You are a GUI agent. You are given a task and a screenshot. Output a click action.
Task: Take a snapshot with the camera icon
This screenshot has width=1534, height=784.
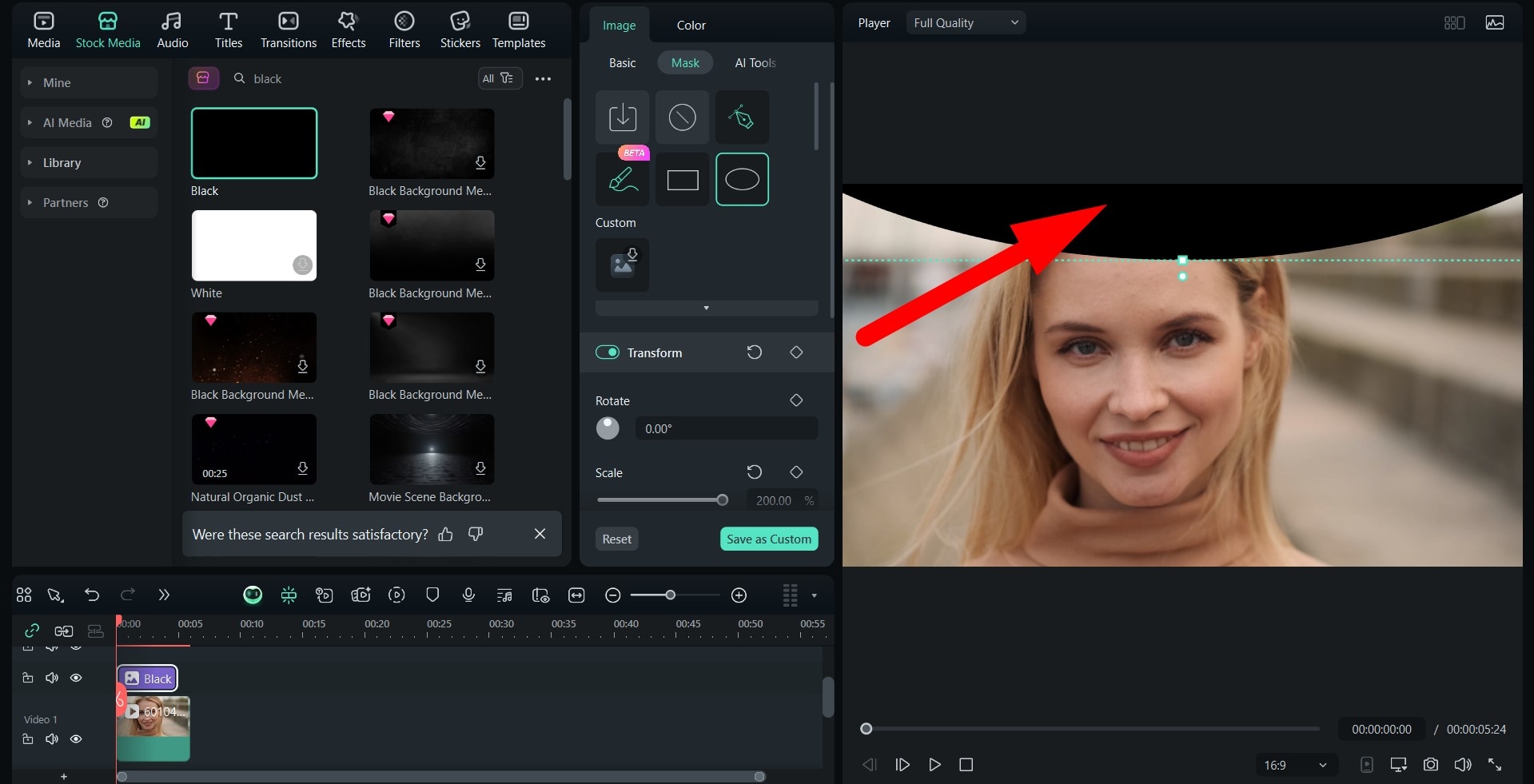pos(1430,765)
